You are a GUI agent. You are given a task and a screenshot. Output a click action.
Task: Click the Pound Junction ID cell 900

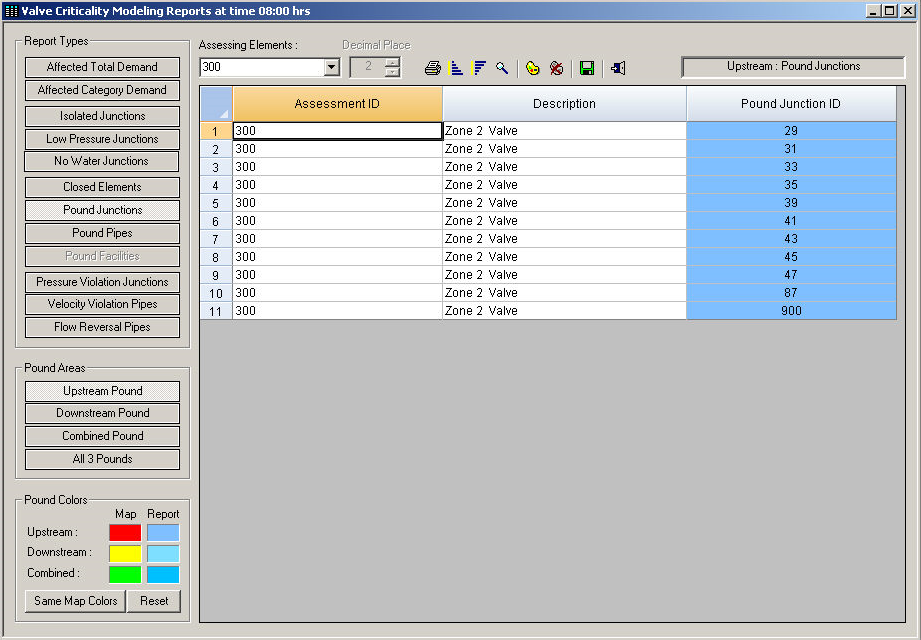click(791, 311)
